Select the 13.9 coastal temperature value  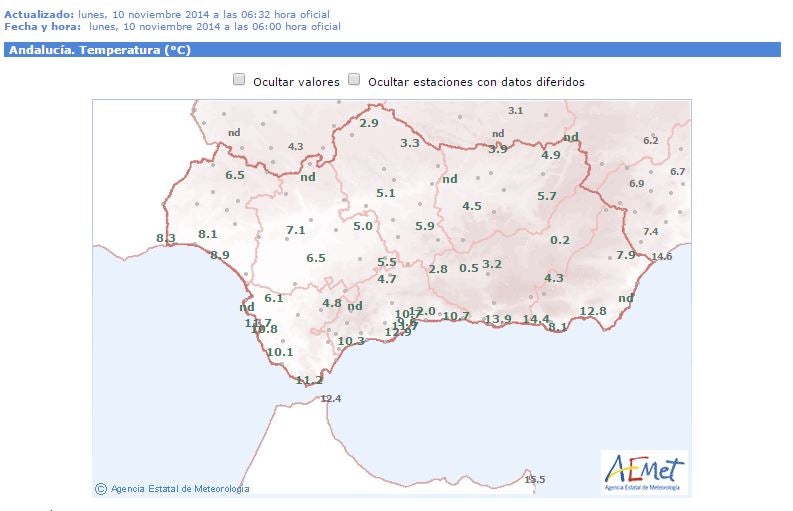498,319
